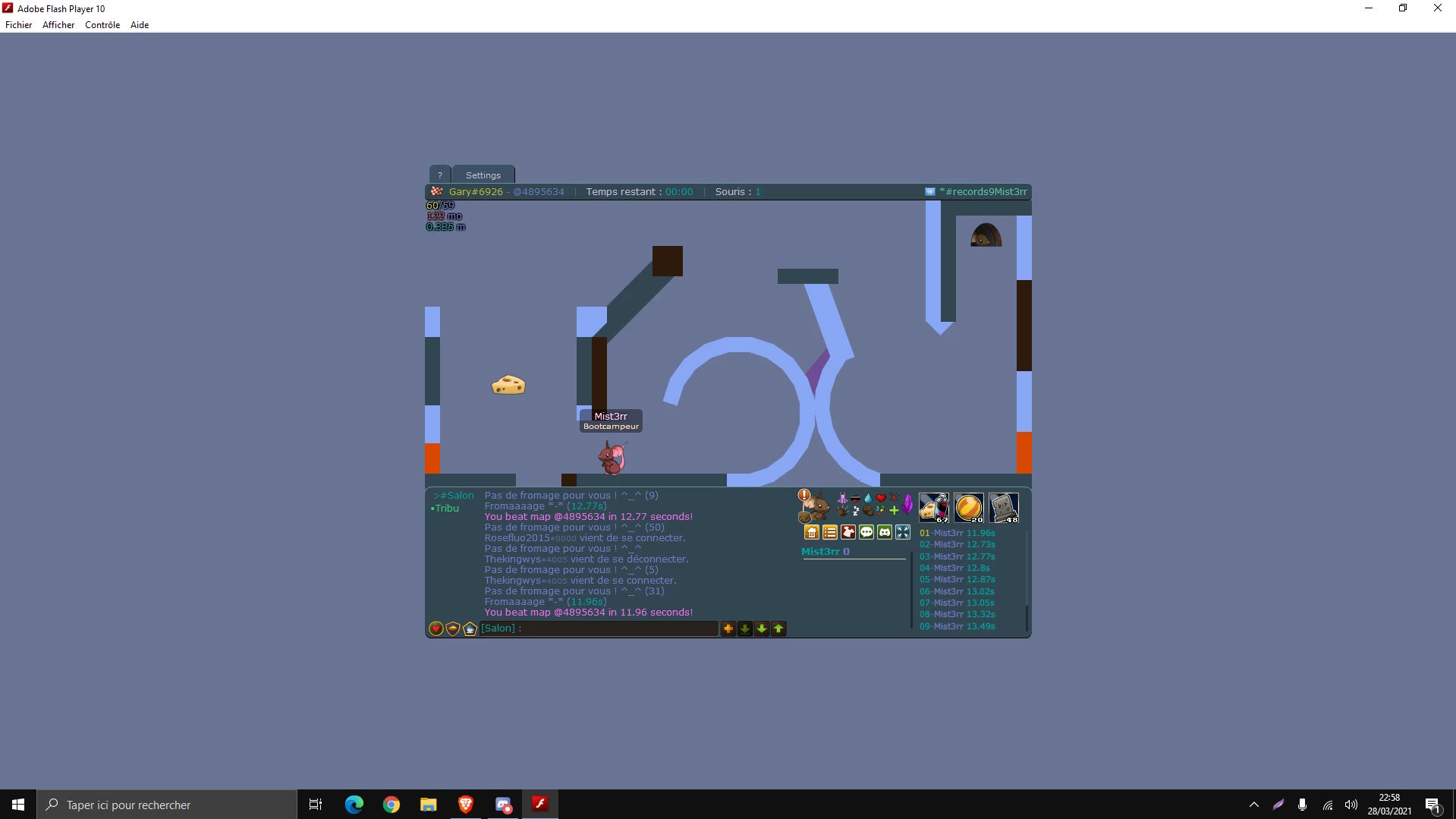Click the green plus emote icon

pyautogui.click(x=894, y=511)
